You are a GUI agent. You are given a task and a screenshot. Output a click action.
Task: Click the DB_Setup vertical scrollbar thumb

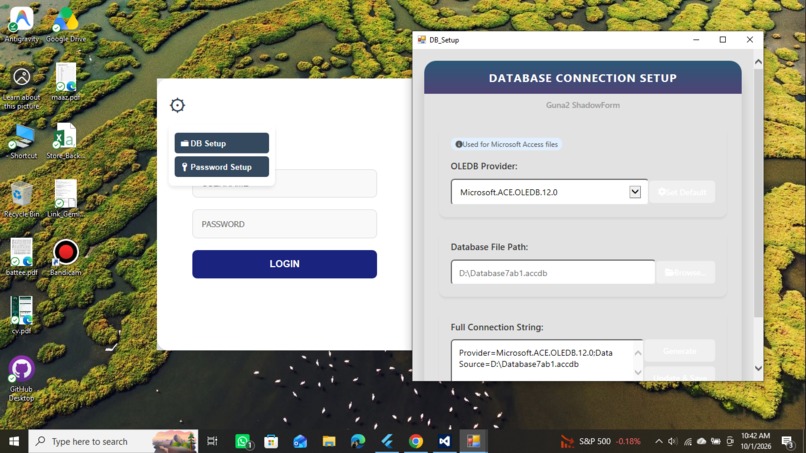pos(758,193)
